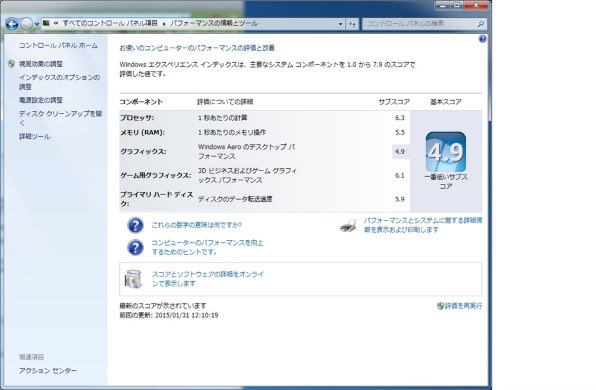Viewport: 596px width, 390px height.
Task: Click the printer icon
Action: 348,225
